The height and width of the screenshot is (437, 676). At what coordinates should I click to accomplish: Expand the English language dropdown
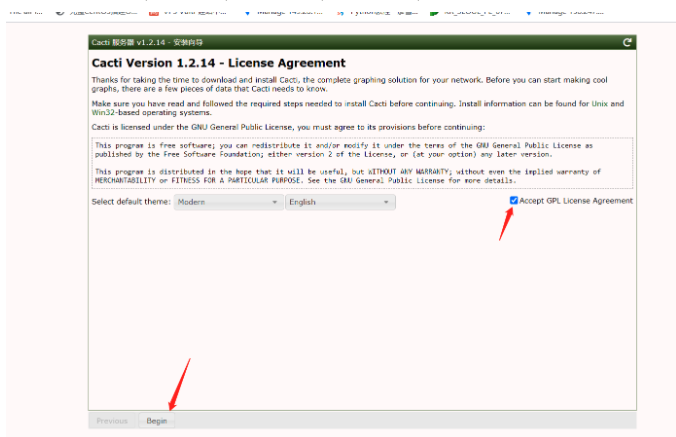click(340, 202)
